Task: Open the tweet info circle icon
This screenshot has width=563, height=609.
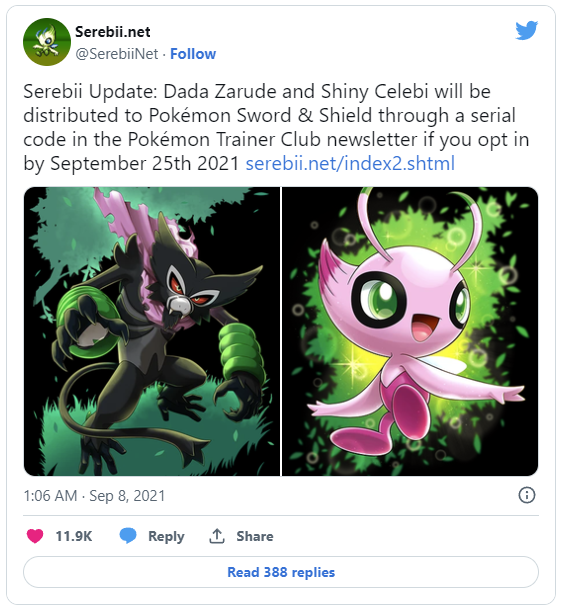Action: click(x=527, y=495)
